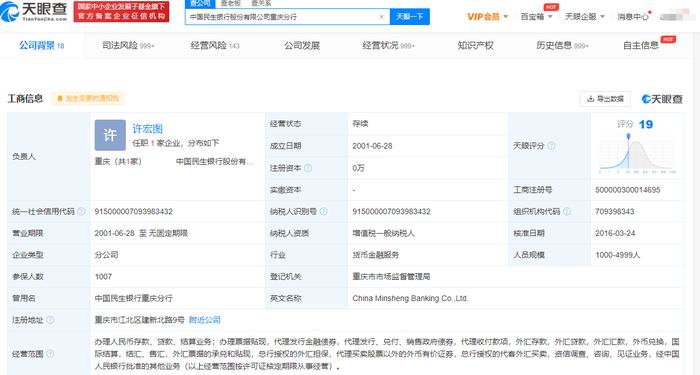Open help icon next to 天眼评分
The image size is (700, 375).
pyautogui.click(x=551, y=146)
